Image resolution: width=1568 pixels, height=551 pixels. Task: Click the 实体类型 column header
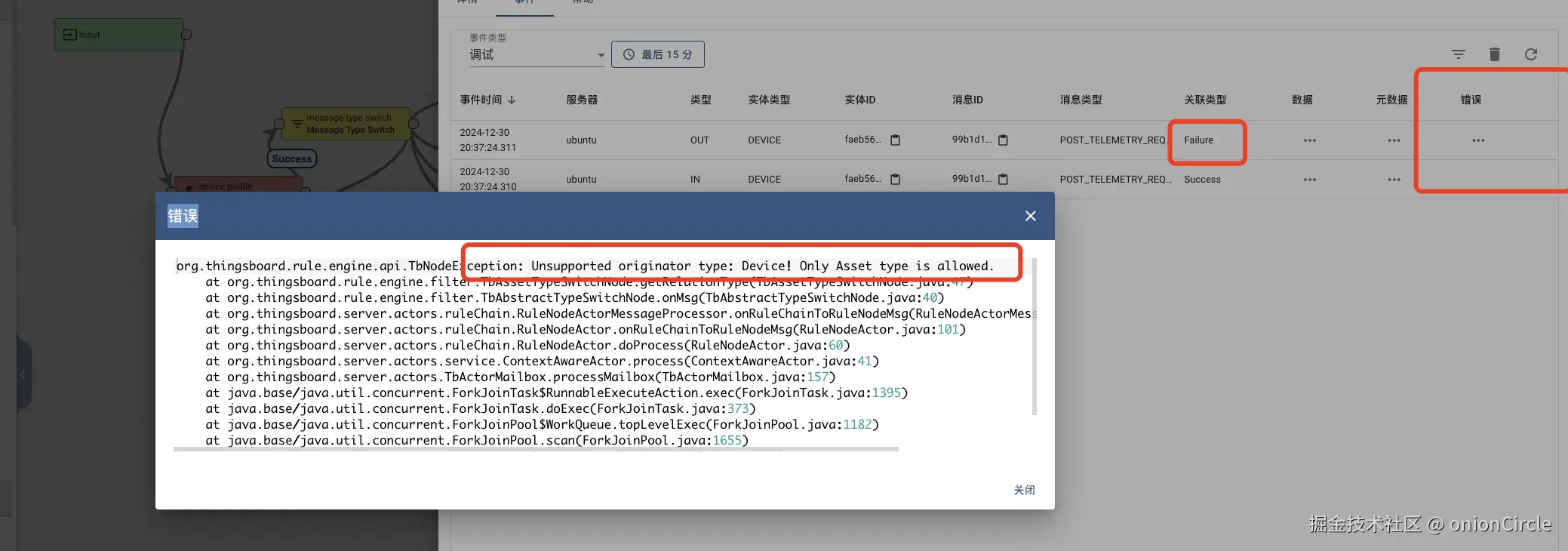[x=769, y=100]
